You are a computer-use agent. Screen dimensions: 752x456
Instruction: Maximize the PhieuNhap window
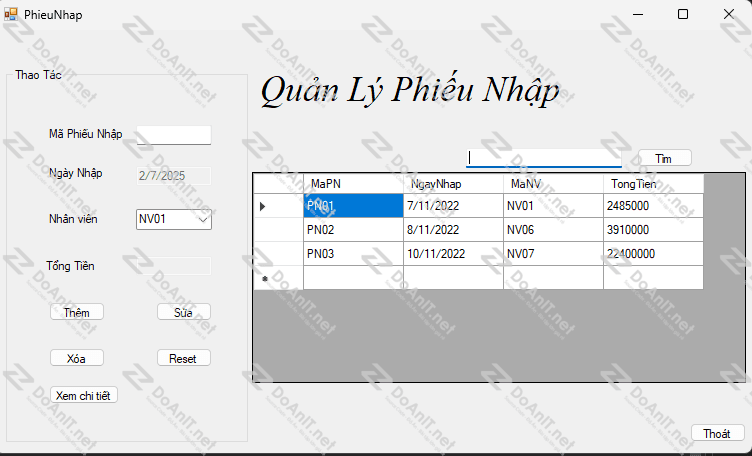point(683,14)
